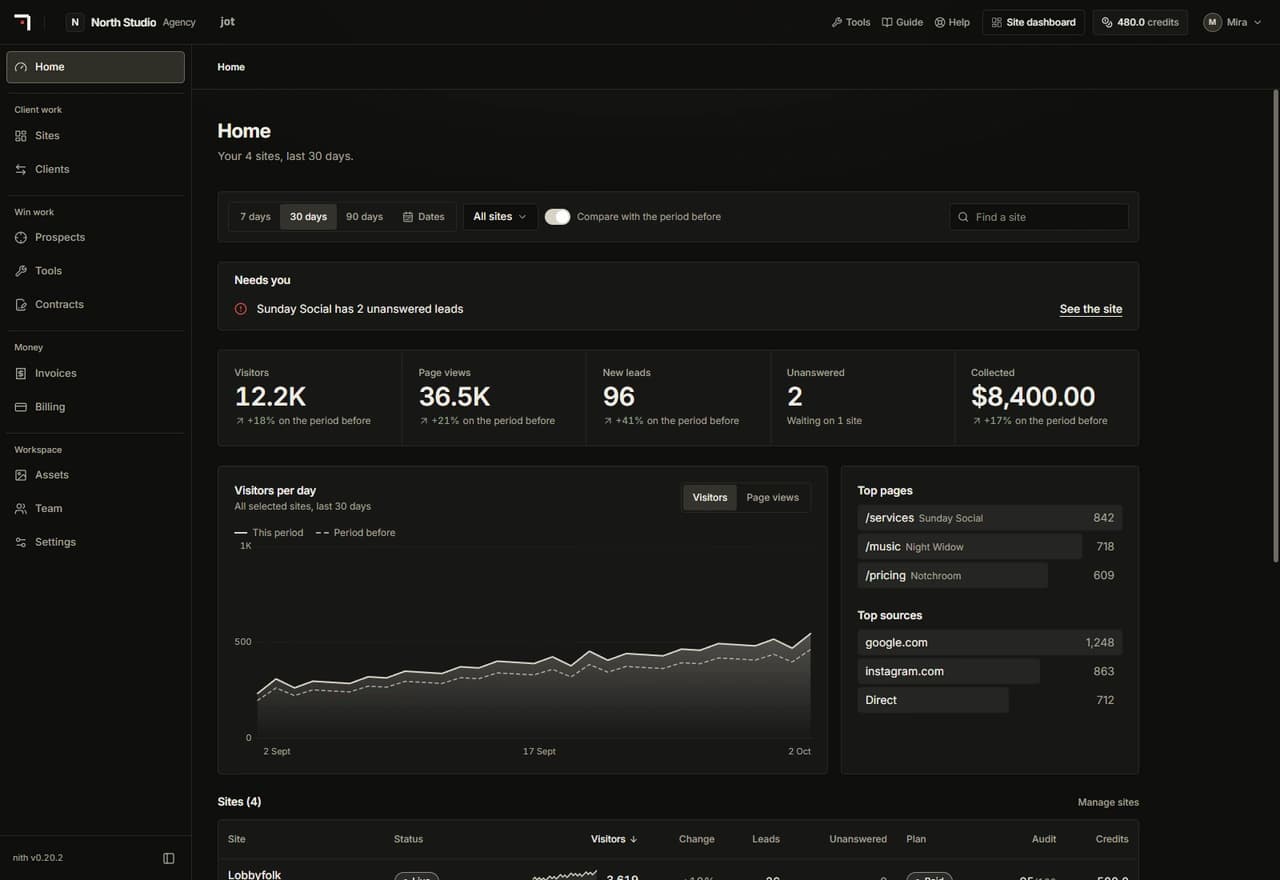
Task: Click the Audit column header
Action: point(1044,839)
